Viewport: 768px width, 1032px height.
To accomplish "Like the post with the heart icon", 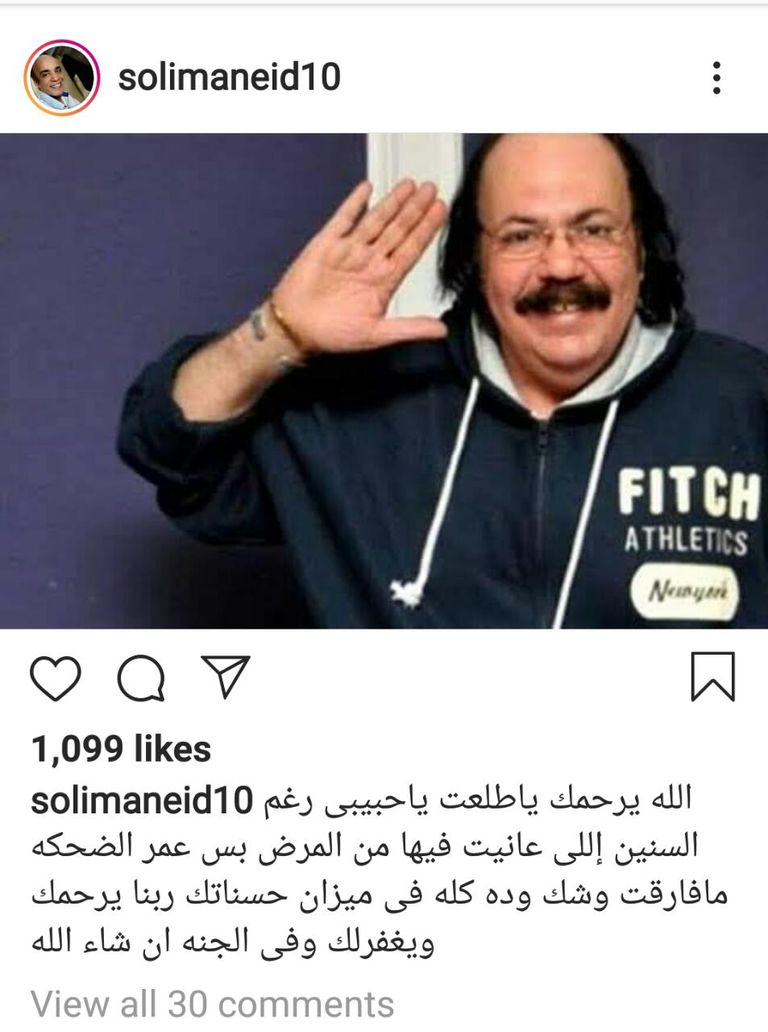I will 56,677.
